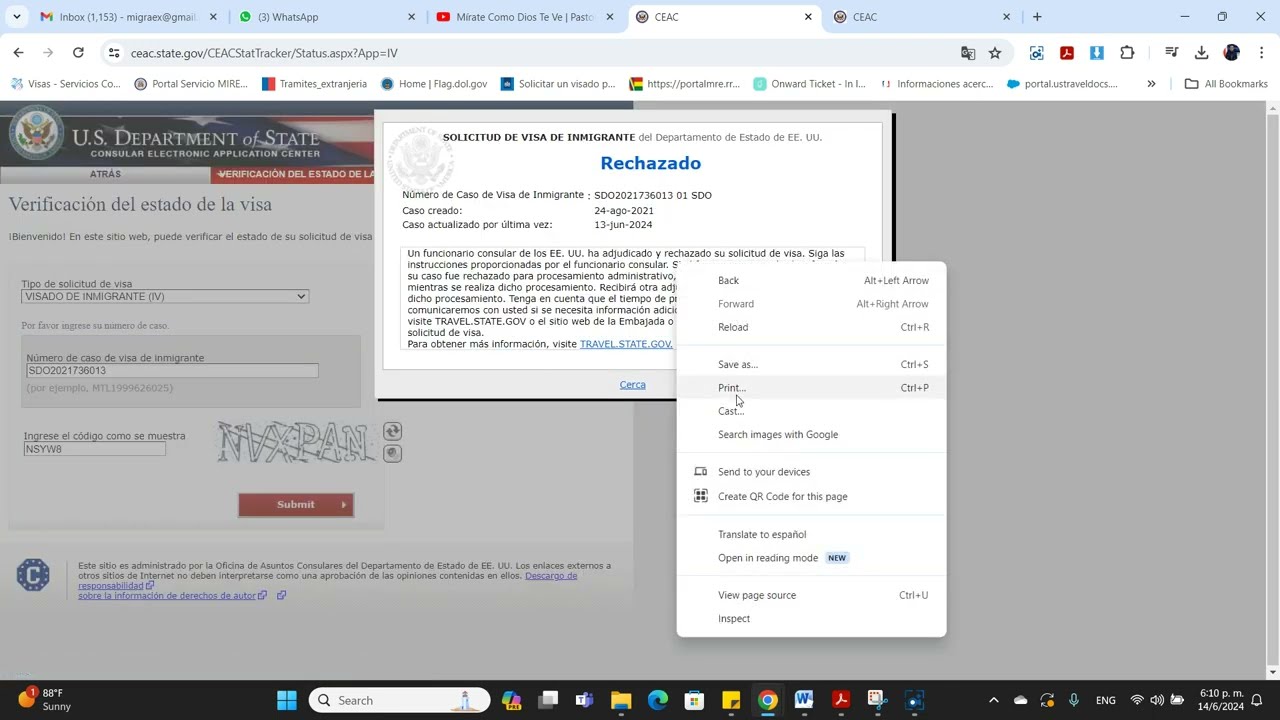Choose Reload in the context menu

tap(811, 327)
